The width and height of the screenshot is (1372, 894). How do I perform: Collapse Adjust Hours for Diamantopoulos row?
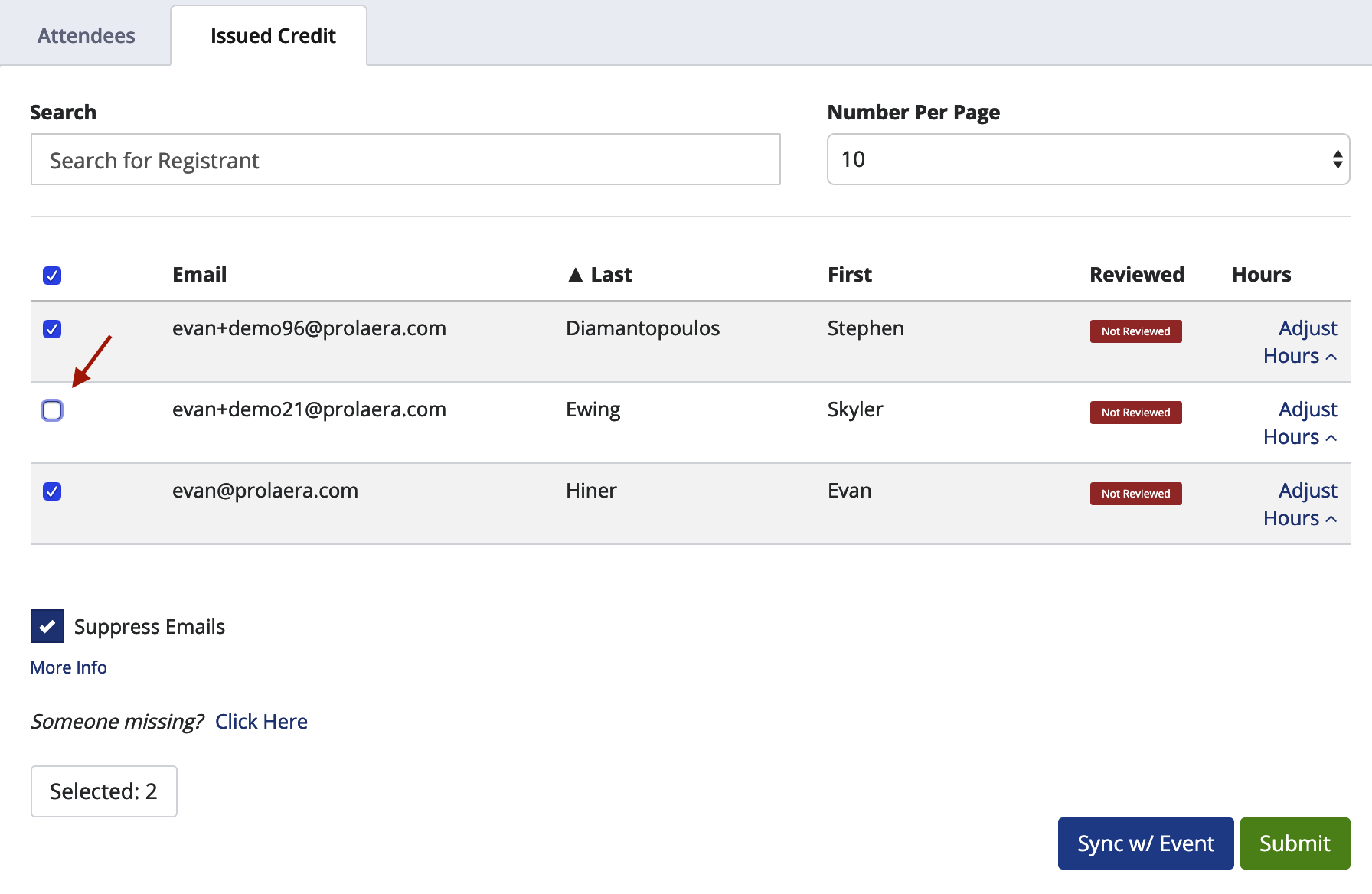coord(1300,341)
